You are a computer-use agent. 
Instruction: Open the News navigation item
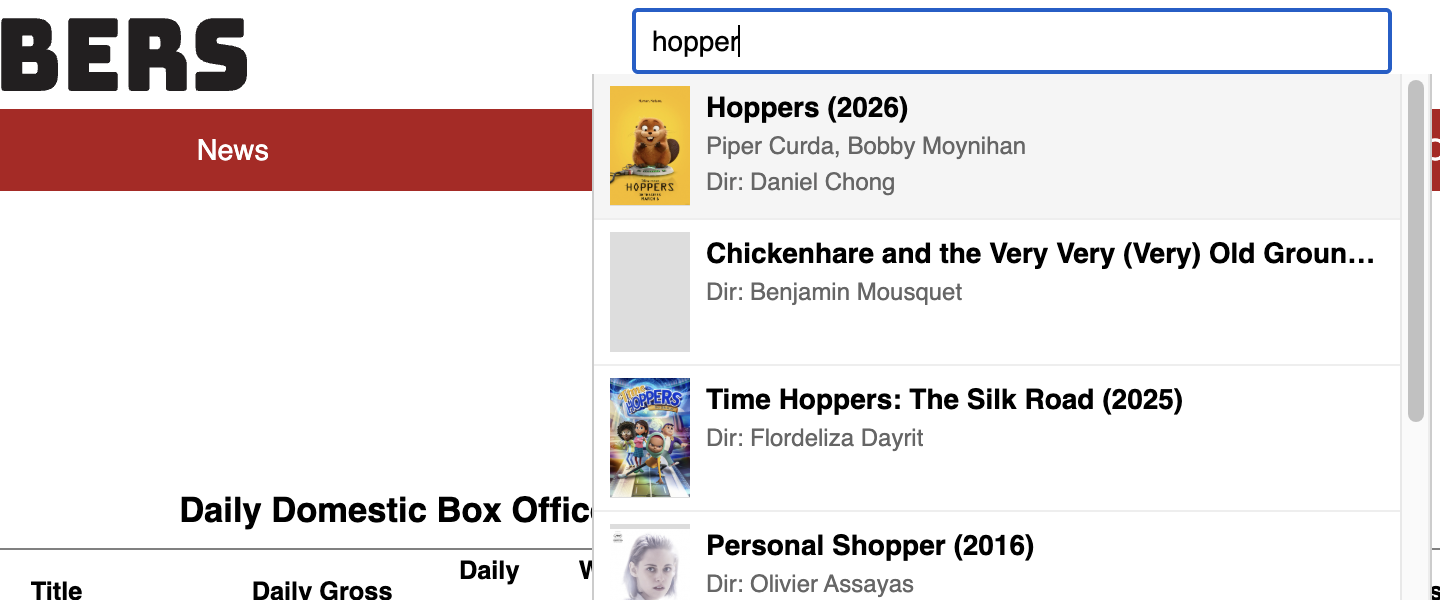click(x=232, y=150)
